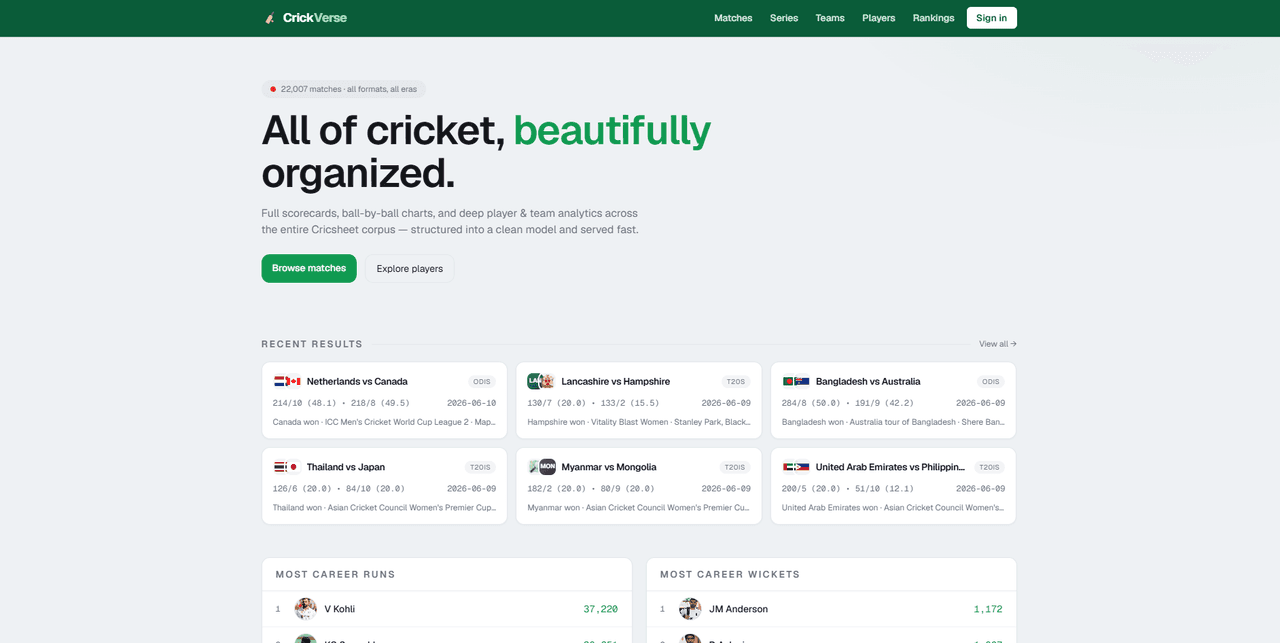Screen dimensions: 1280x643
Task: Open Netherlands vs Canada match card
Action: pos(384,400)
